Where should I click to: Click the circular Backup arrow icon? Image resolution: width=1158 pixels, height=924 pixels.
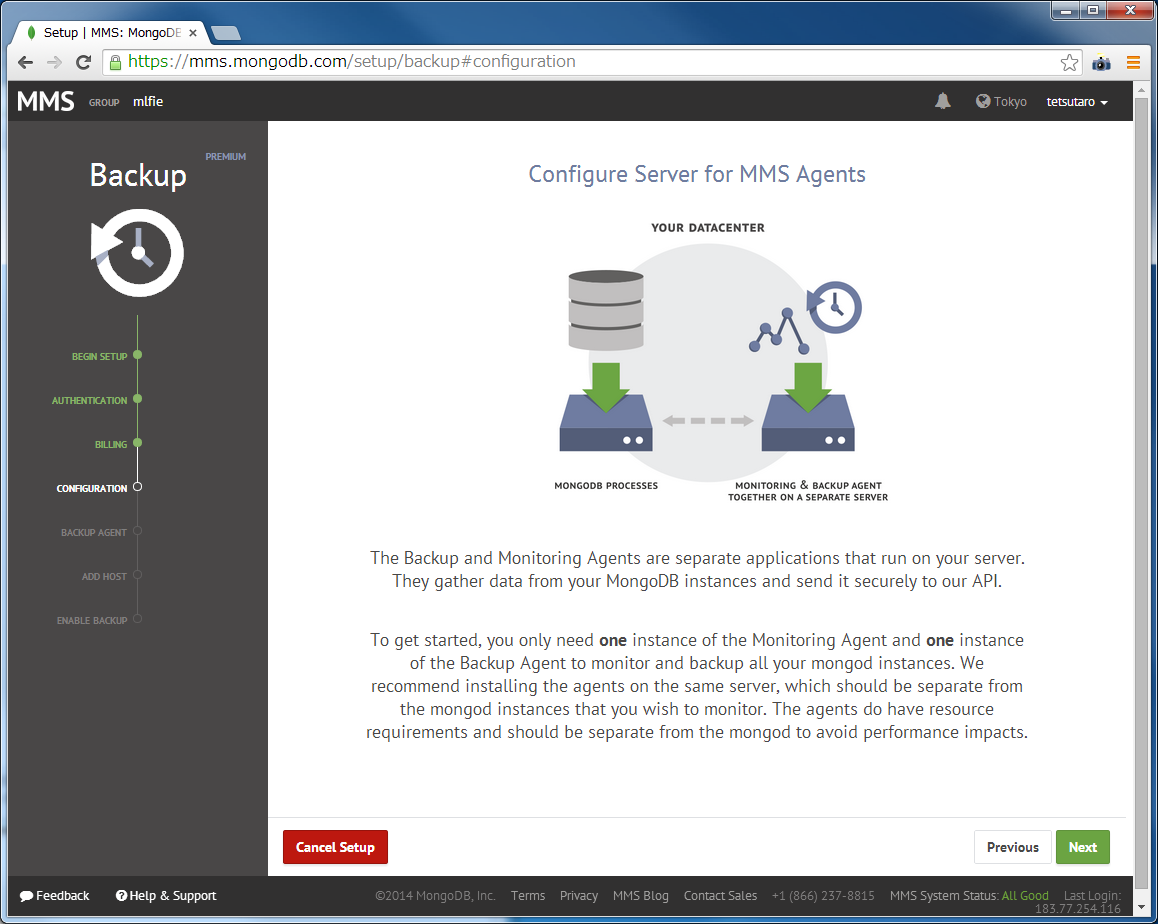(x=137, y=253)
